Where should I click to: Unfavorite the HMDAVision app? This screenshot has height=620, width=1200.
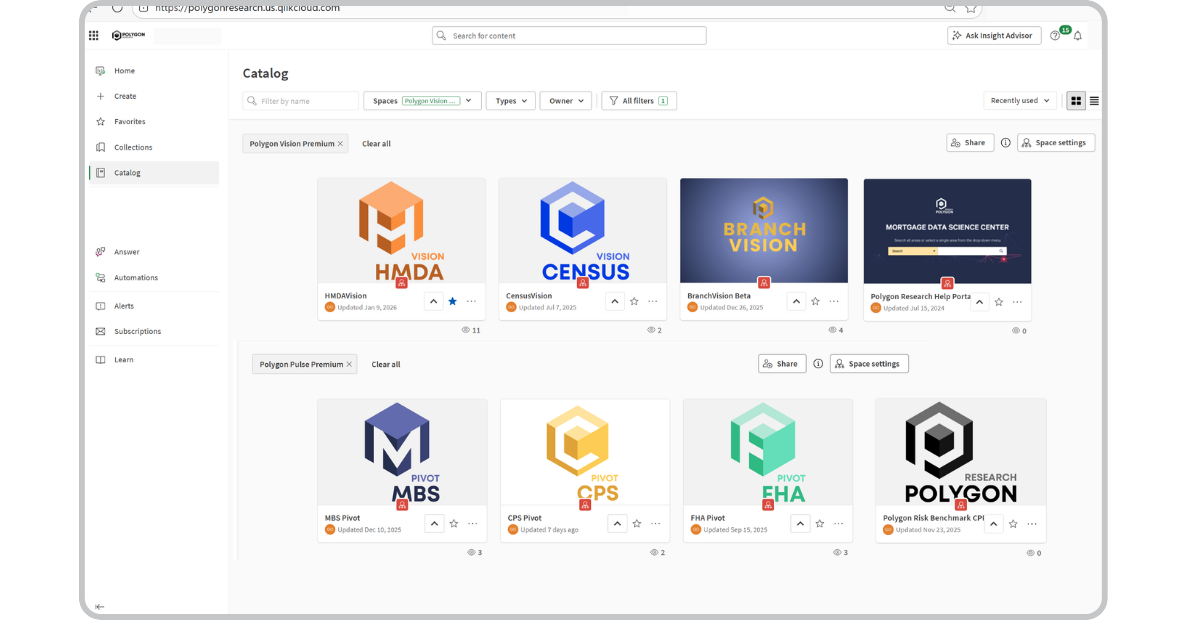coord(453,300)
